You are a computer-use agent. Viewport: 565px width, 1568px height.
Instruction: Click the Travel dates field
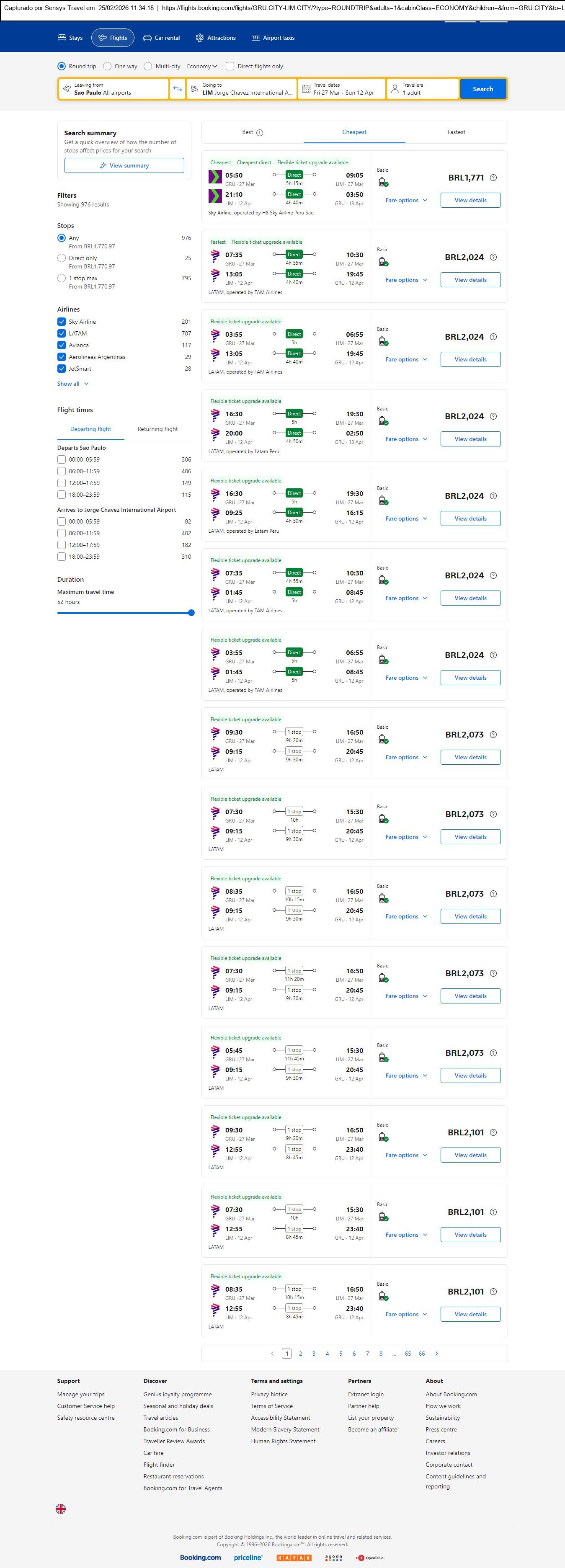click(342, 89)
